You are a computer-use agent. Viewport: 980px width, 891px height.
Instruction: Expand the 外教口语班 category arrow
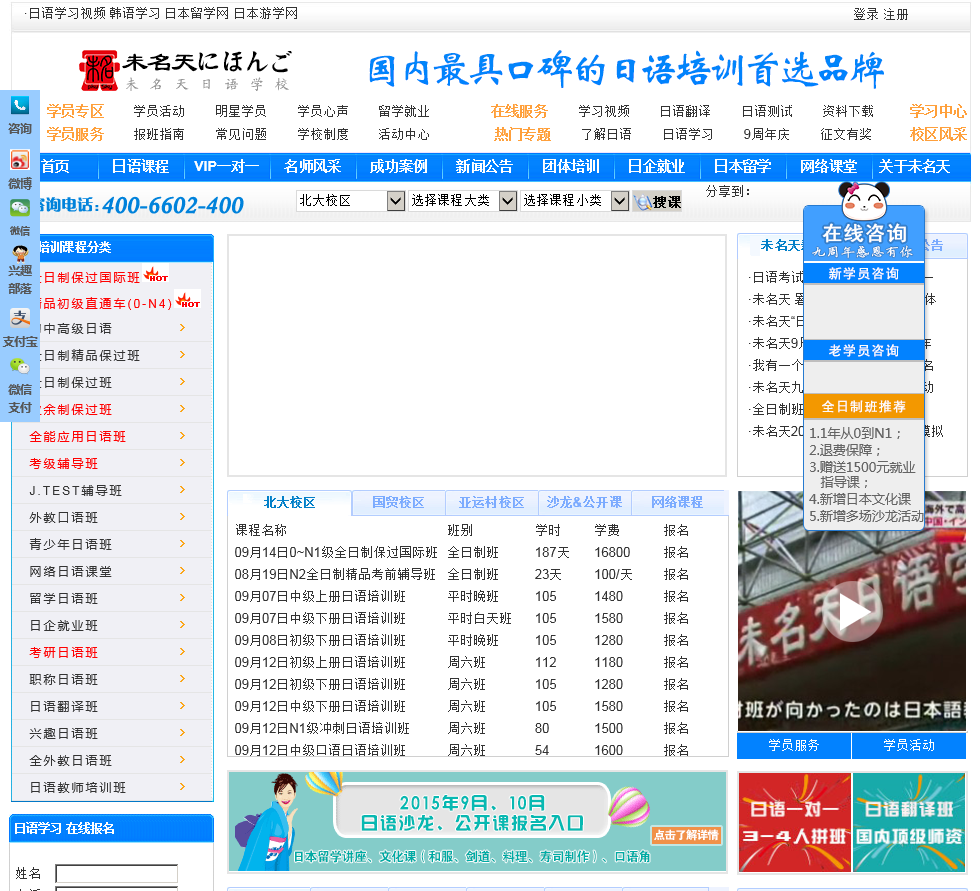point(182,516)
